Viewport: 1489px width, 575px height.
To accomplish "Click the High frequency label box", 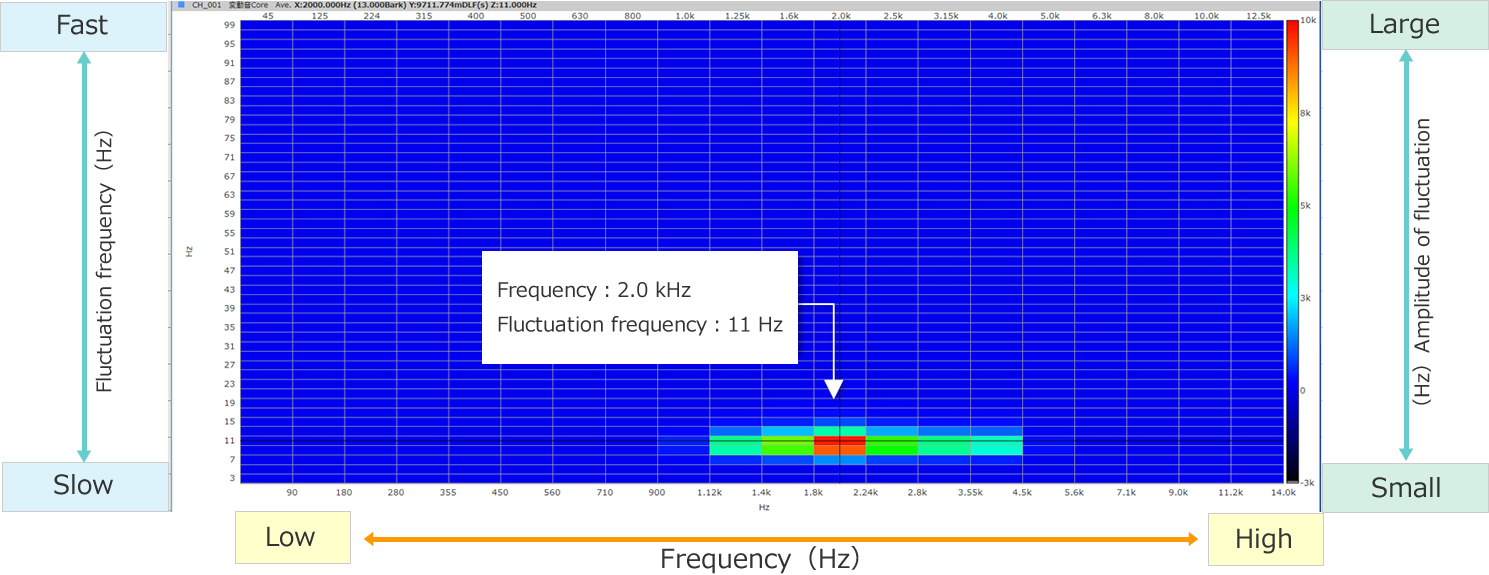I will 1264,540.
